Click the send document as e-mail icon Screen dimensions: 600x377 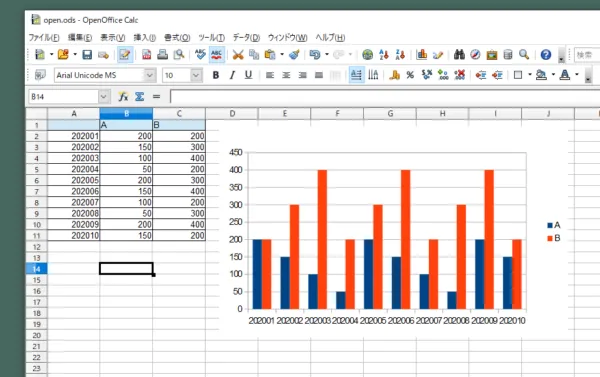click(103, 55)
